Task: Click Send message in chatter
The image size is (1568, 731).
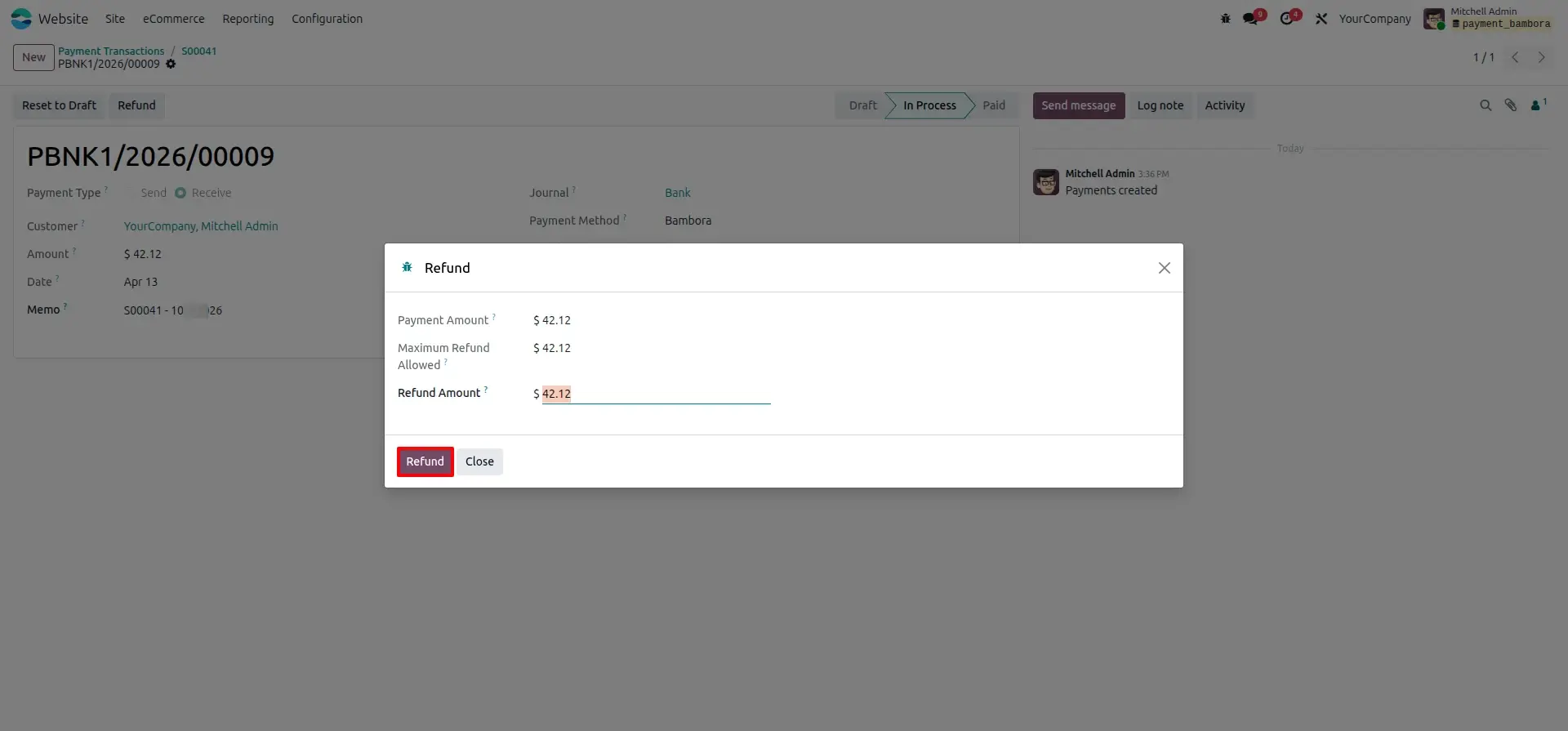Action: (1078, 105)
